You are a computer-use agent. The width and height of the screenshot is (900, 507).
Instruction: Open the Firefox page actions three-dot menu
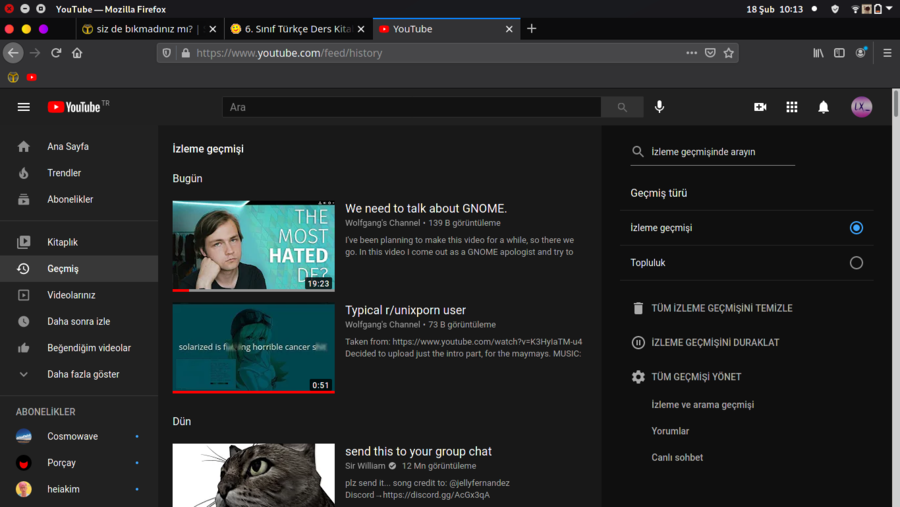point(691,53)
